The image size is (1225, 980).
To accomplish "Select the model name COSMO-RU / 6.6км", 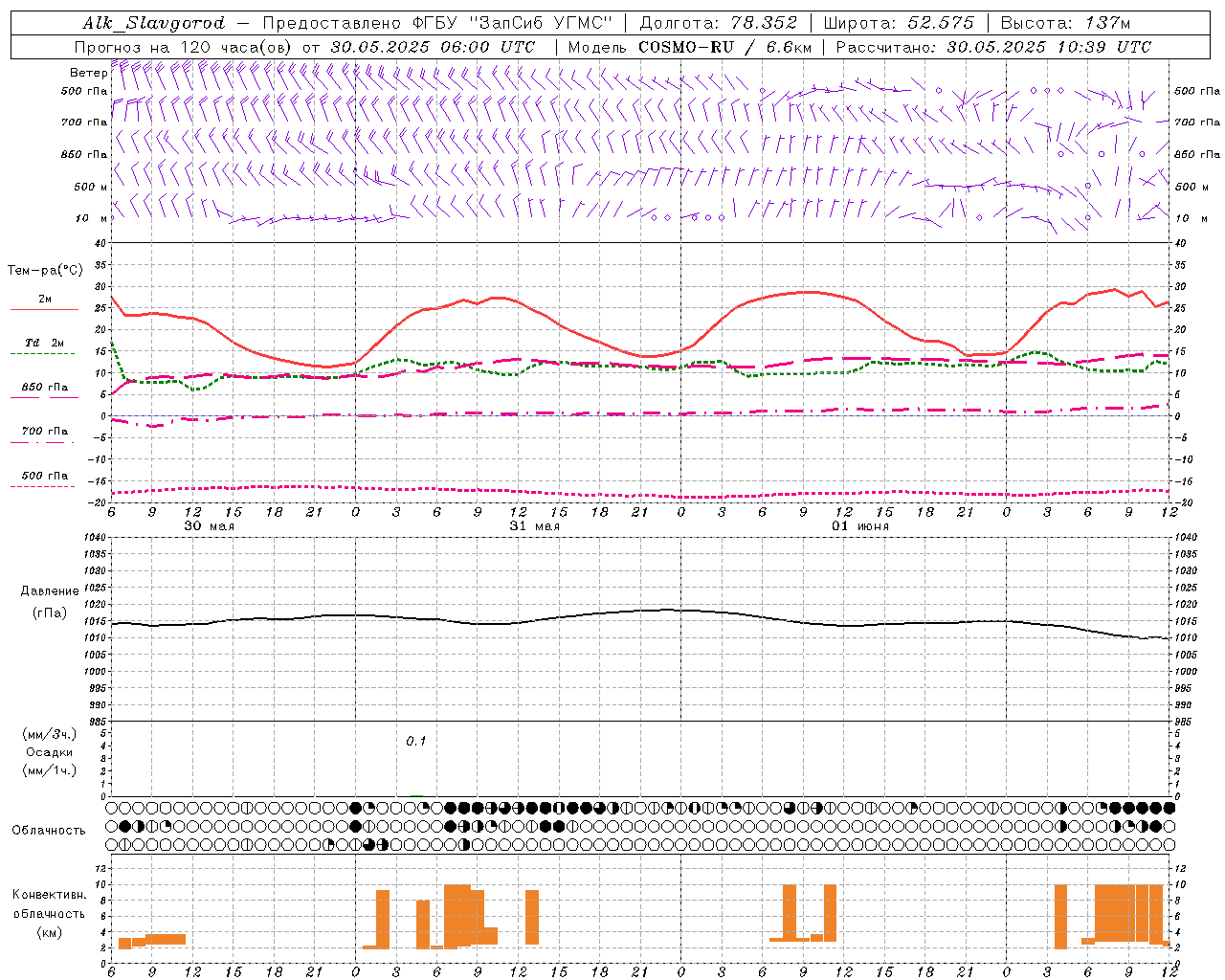I will coord(724,47).
